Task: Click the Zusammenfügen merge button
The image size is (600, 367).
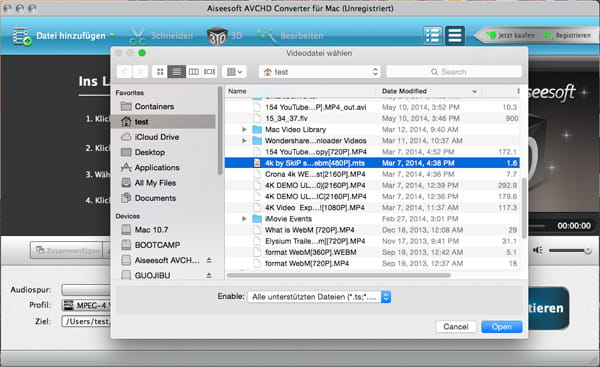Action: click(67, 250)
